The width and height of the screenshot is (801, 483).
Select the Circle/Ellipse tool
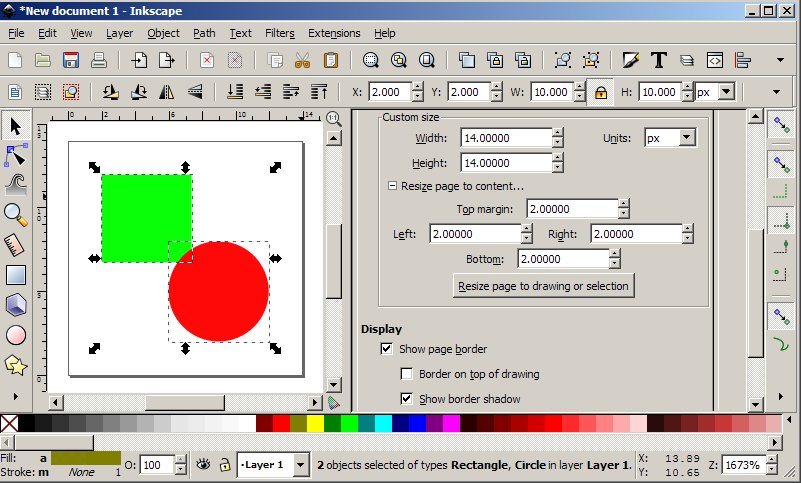click(15, 334)
